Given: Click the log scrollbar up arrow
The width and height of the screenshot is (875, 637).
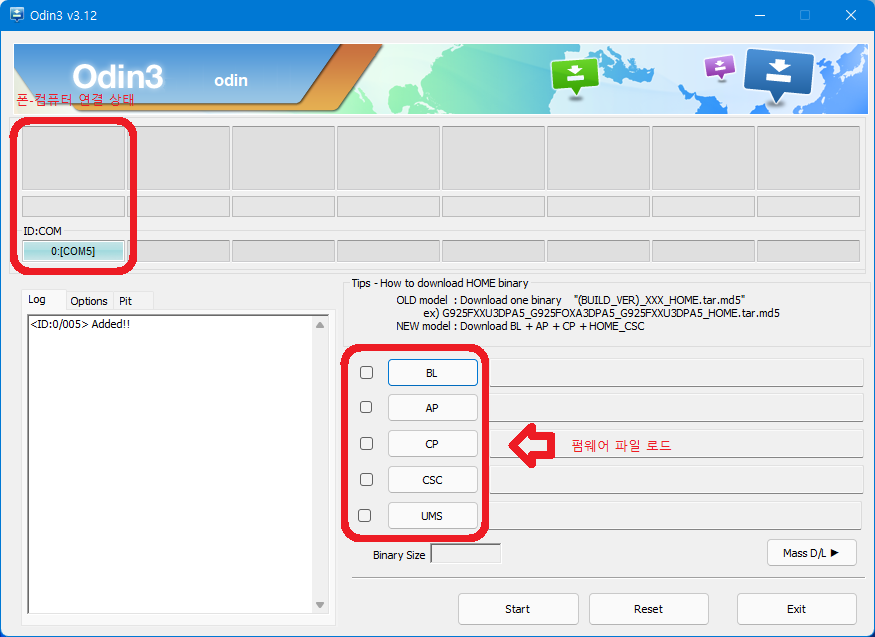Looking at the screenshot, I should pyautogui.click(x=320, y=325).
